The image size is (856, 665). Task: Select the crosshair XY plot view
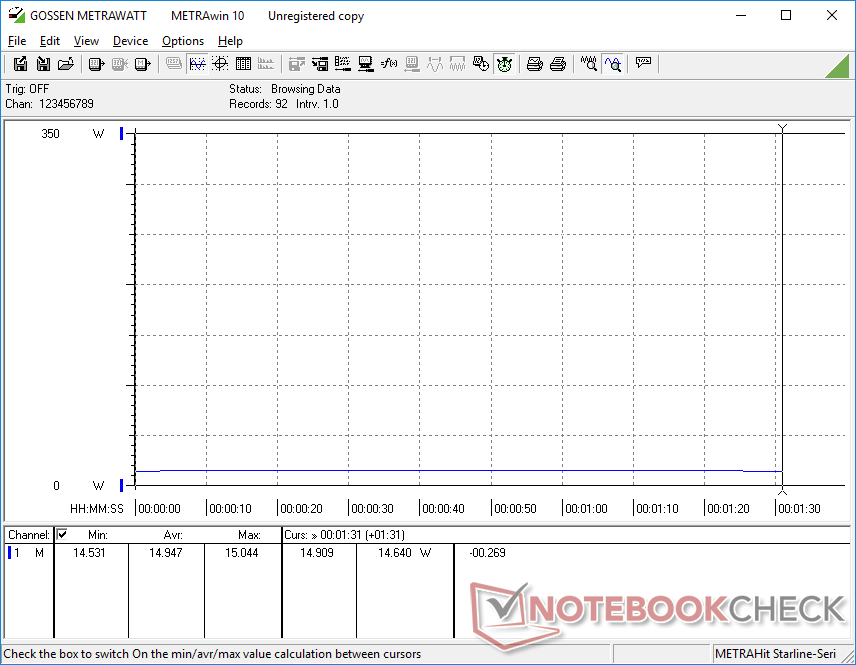tap(220, 64)
